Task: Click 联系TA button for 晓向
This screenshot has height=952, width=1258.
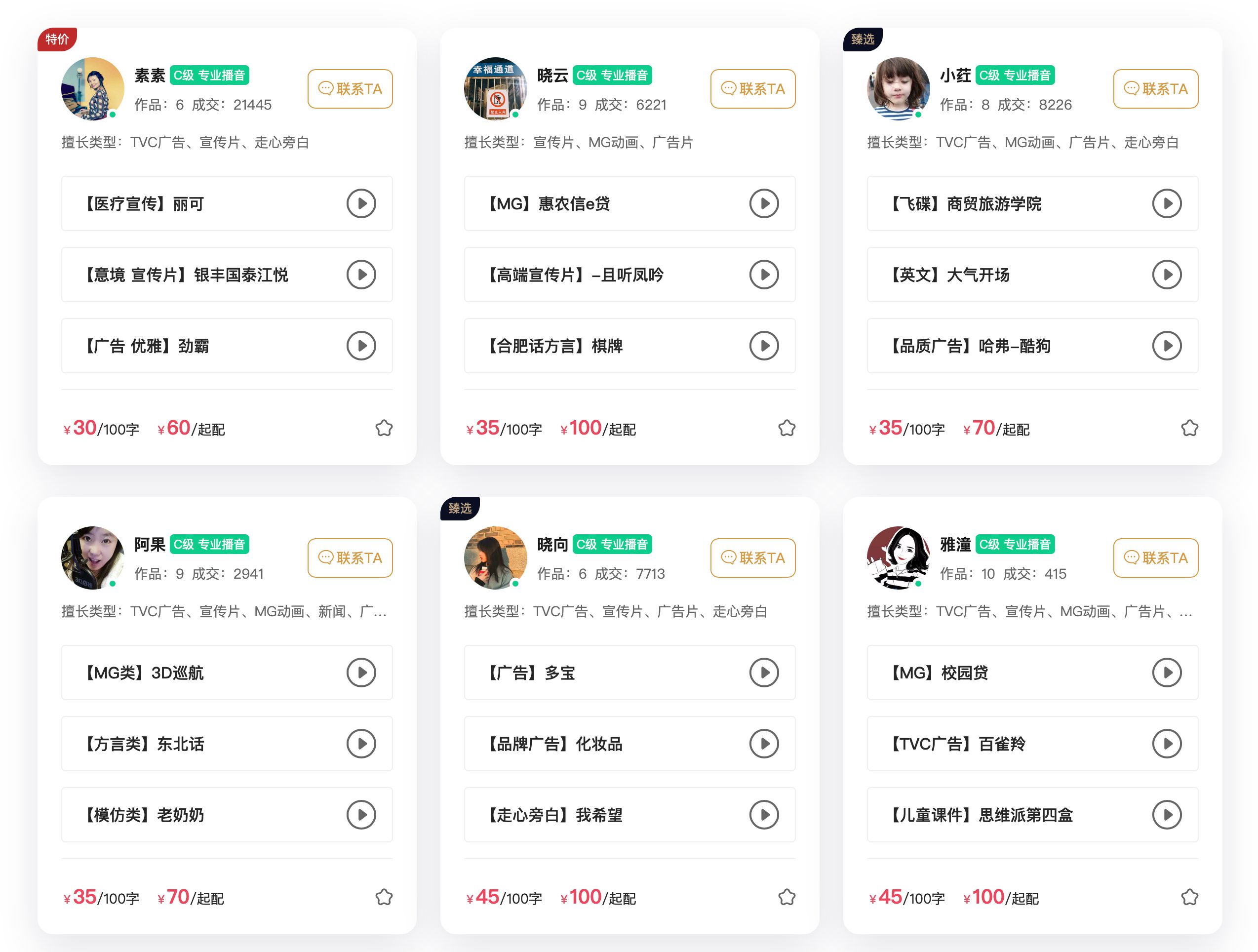Action: (x=753, y=558)
